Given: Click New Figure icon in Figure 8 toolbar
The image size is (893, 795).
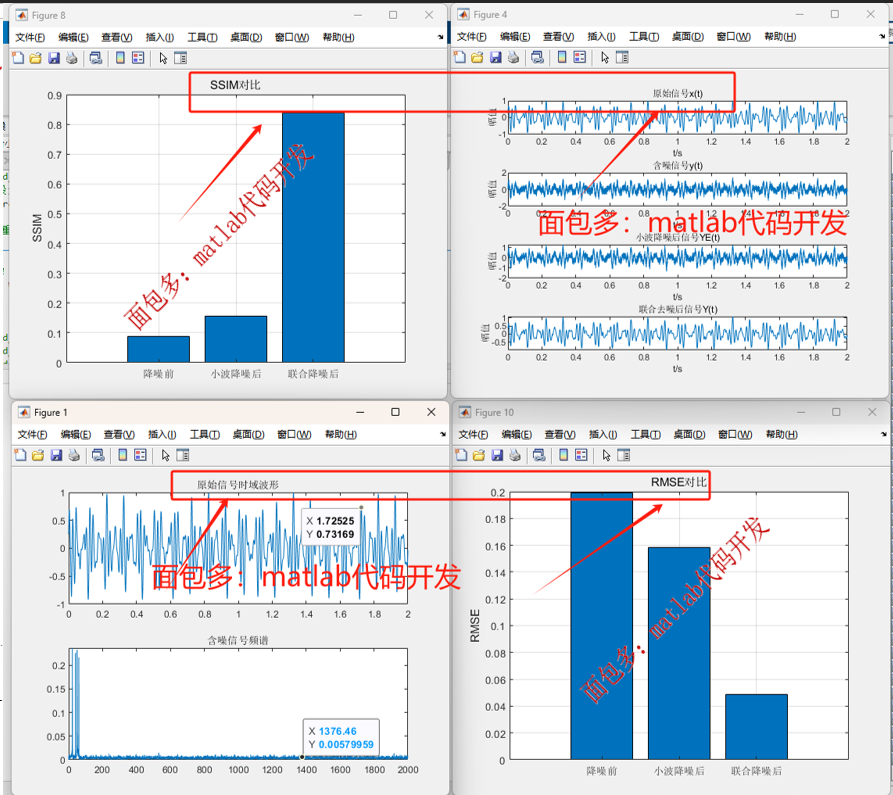Looking at the screenshot, I should pos(18,58).
